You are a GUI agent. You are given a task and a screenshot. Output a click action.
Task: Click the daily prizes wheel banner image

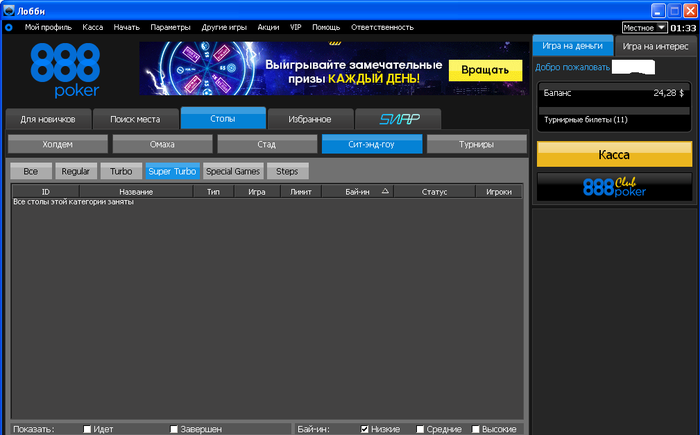[x=334, y=68]
